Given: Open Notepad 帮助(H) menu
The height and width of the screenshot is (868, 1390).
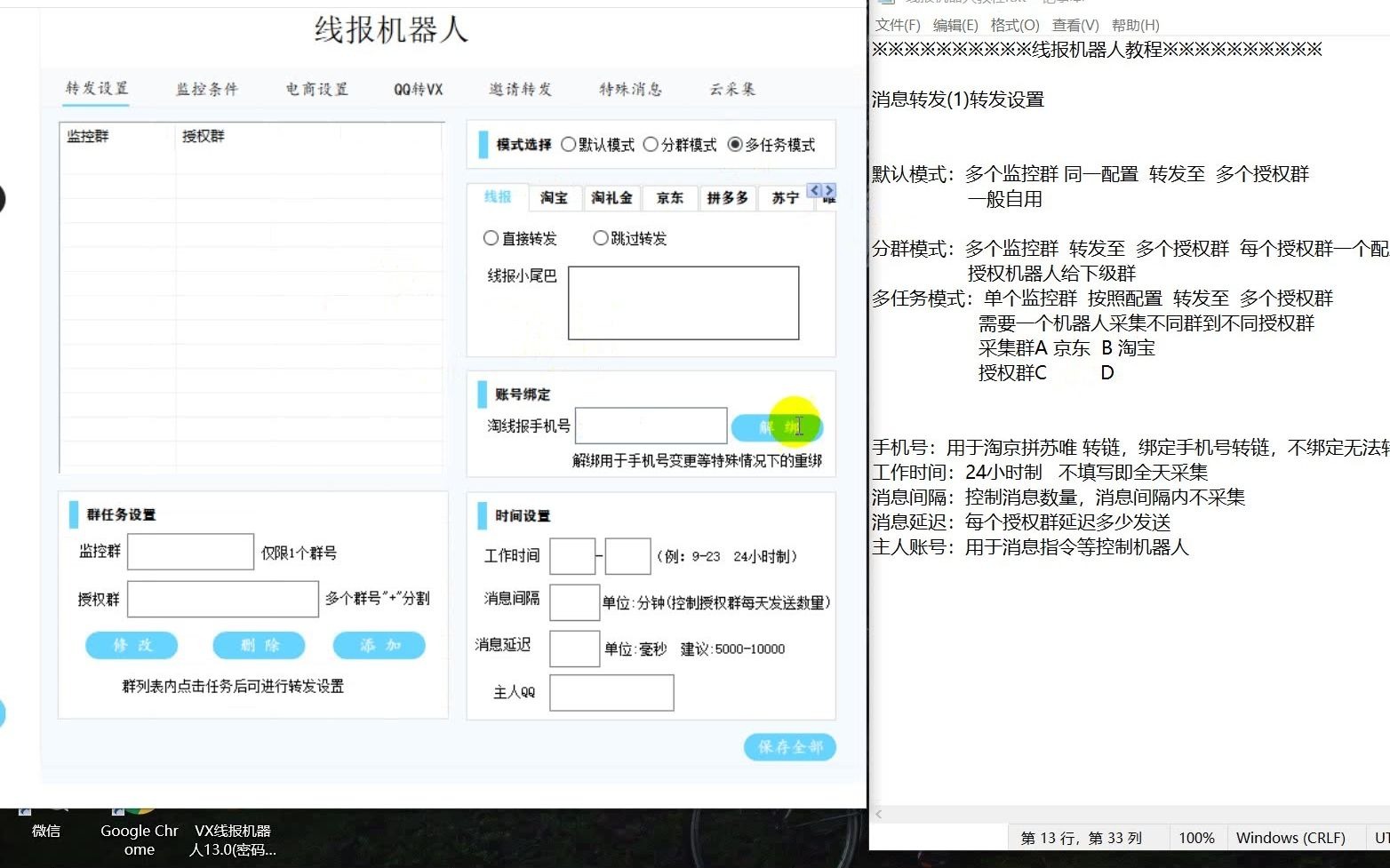Looking at the screenshot, I should pyautogui.click(x=1136, y=25).
